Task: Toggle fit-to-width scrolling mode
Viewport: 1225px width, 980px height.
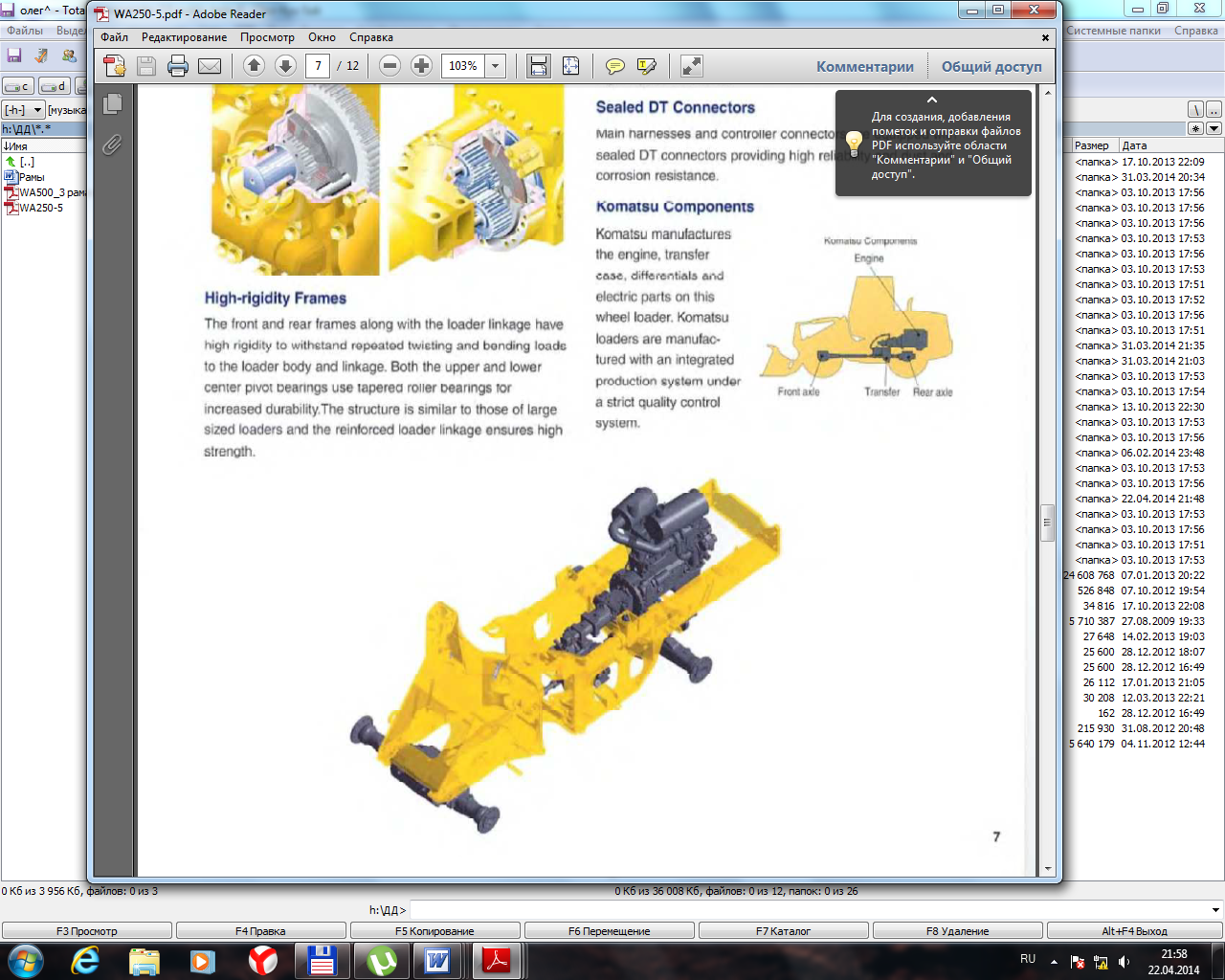Action: (x=539, y=66)
